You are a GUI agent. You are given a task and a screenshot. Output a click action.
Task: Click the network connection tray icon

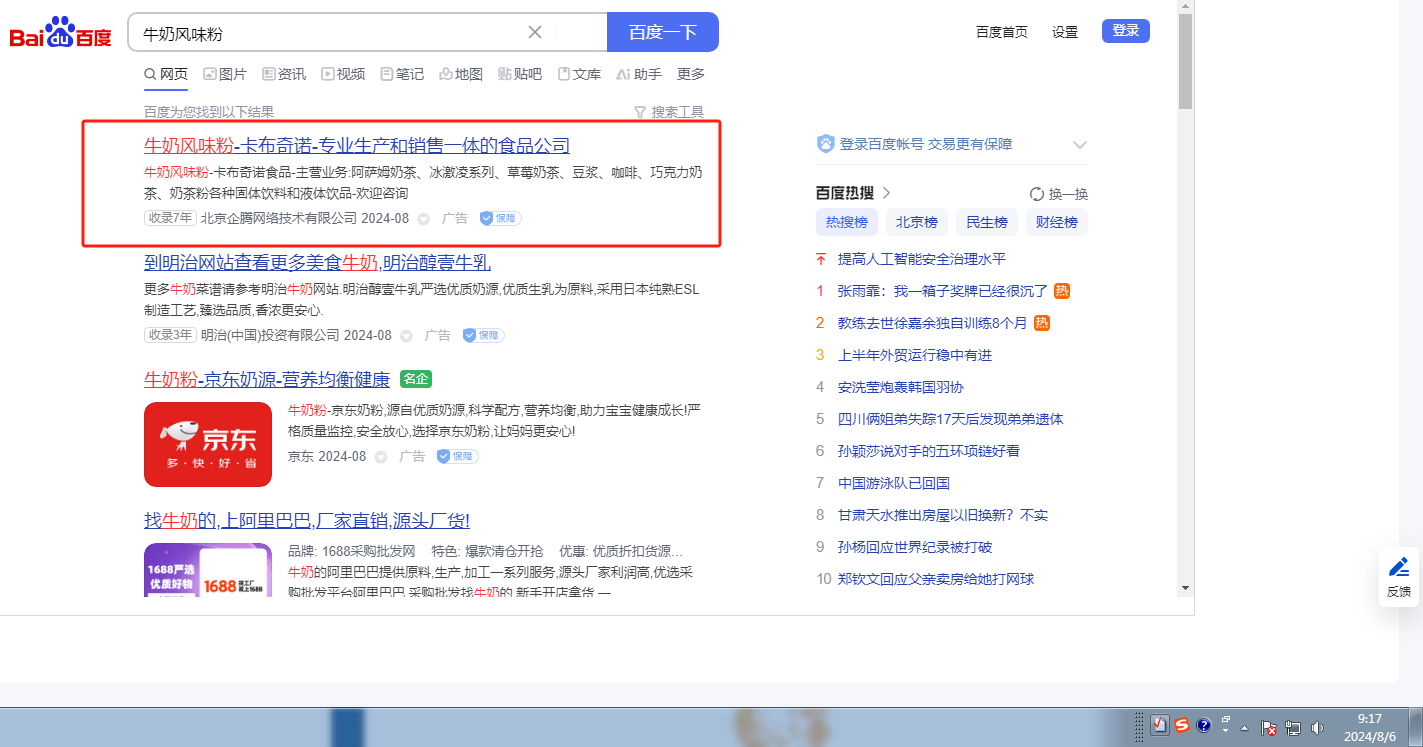click(1293, 728)
